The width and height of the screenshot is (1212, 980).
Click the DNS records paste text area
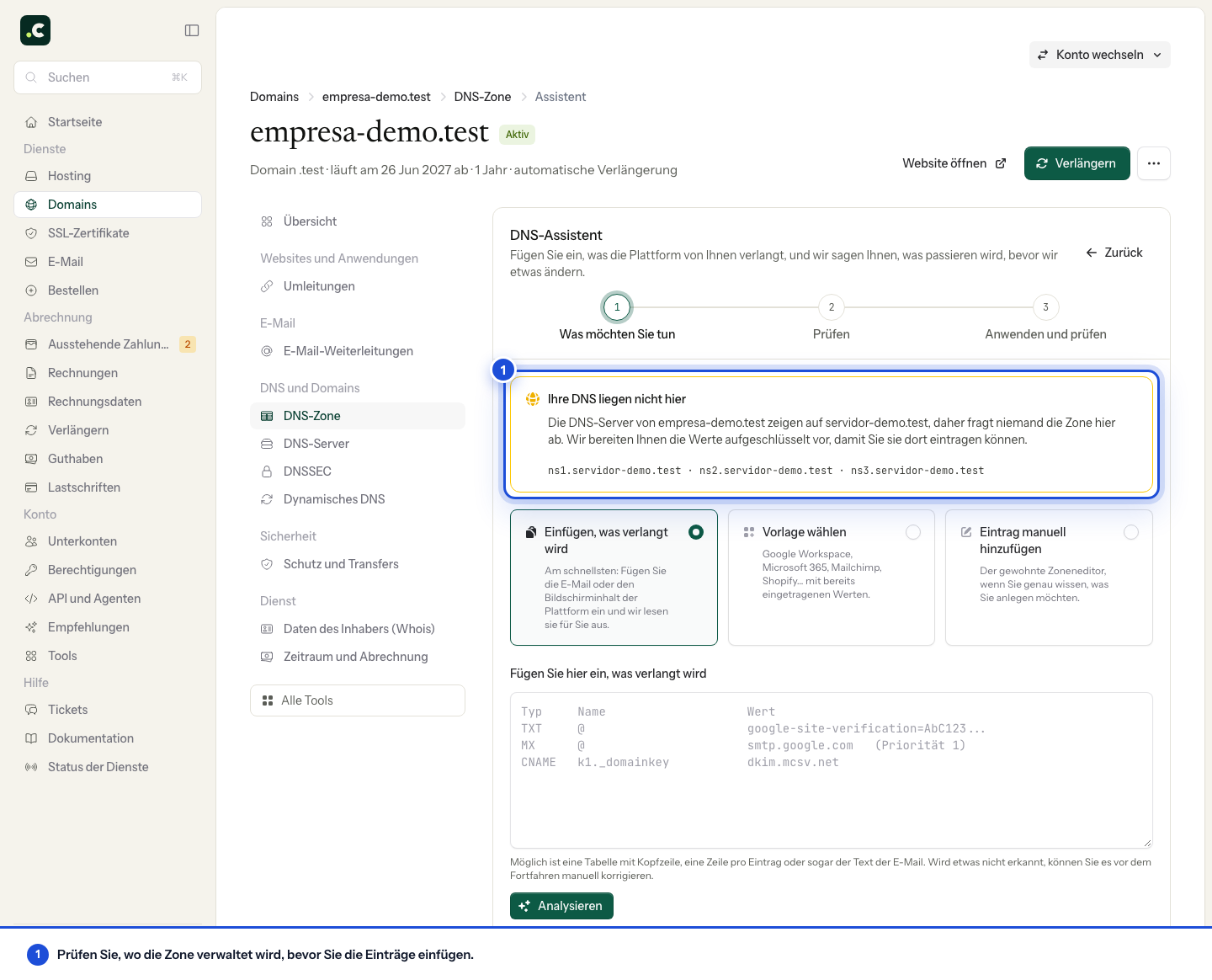(832, 770)
